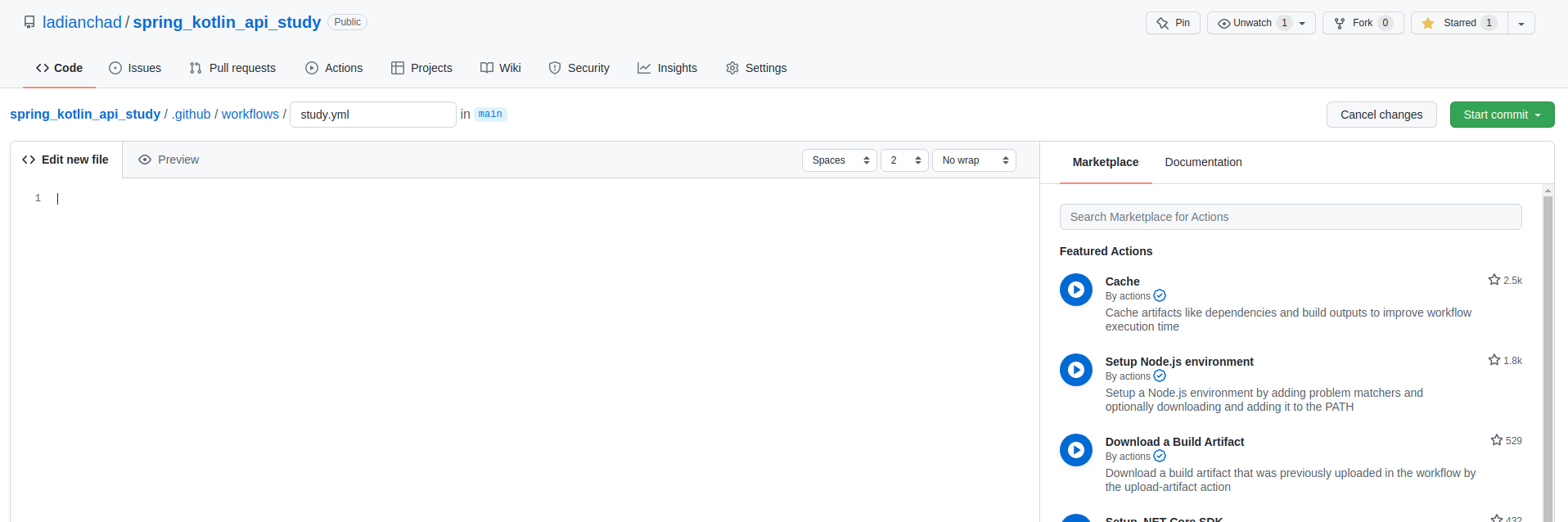This screenshot has width=1568, height=522.
Task: Open ladianchad profile link
Action: click(x=82, y=22)
